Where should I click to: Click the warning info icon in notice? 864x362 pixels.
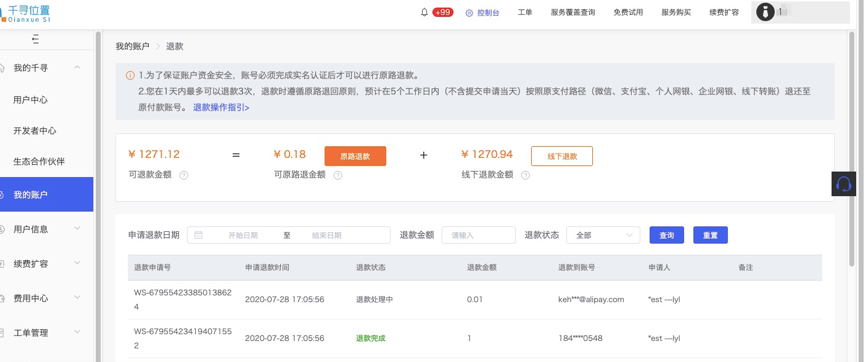(x=130, y=75)
